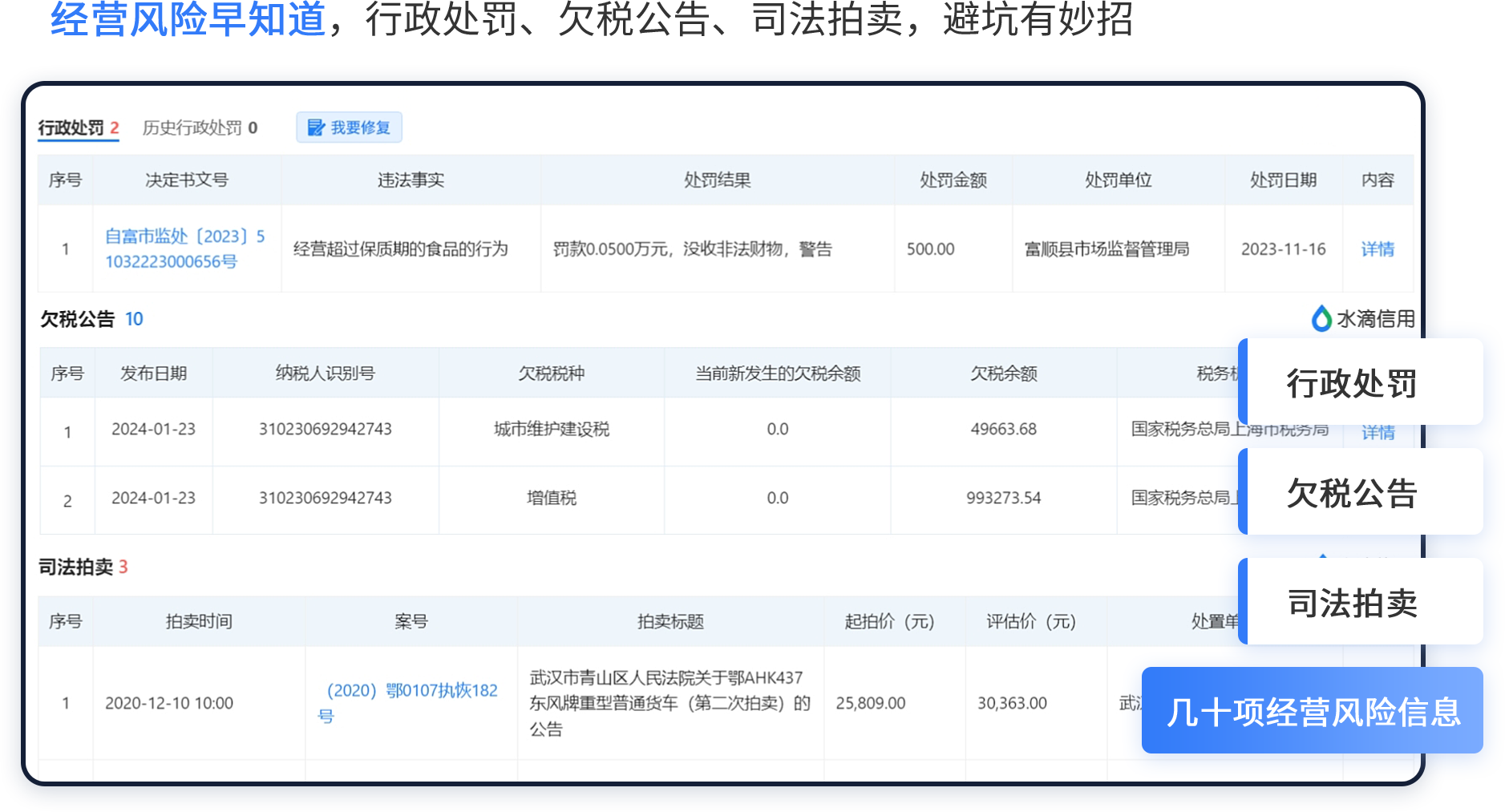This screenshot has height=812, width=1505.
Task: Click the 欠税公告 section count 10
Action: coord(134,319)
